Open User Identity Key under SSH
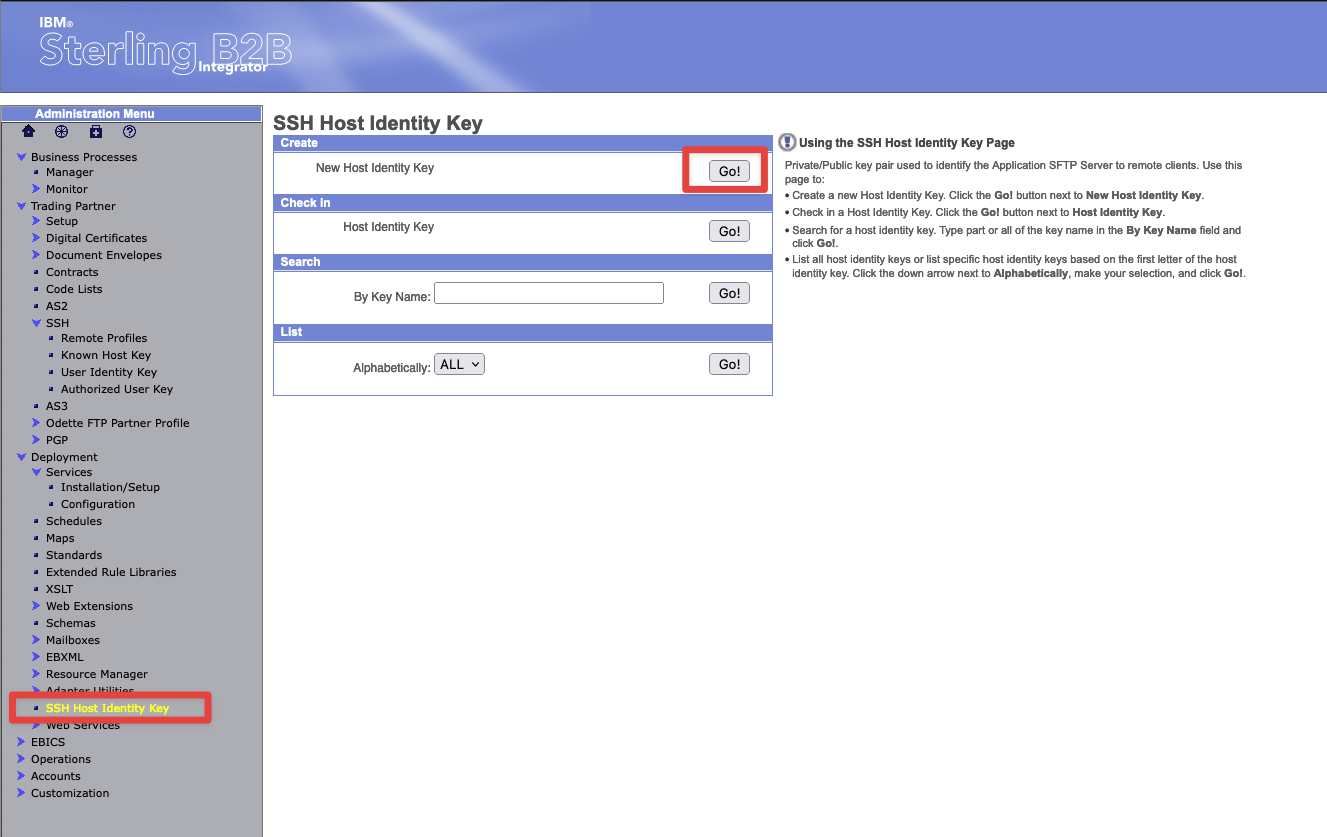The image size is (1327, 837). pyautogui.click(x=109, y=372)
